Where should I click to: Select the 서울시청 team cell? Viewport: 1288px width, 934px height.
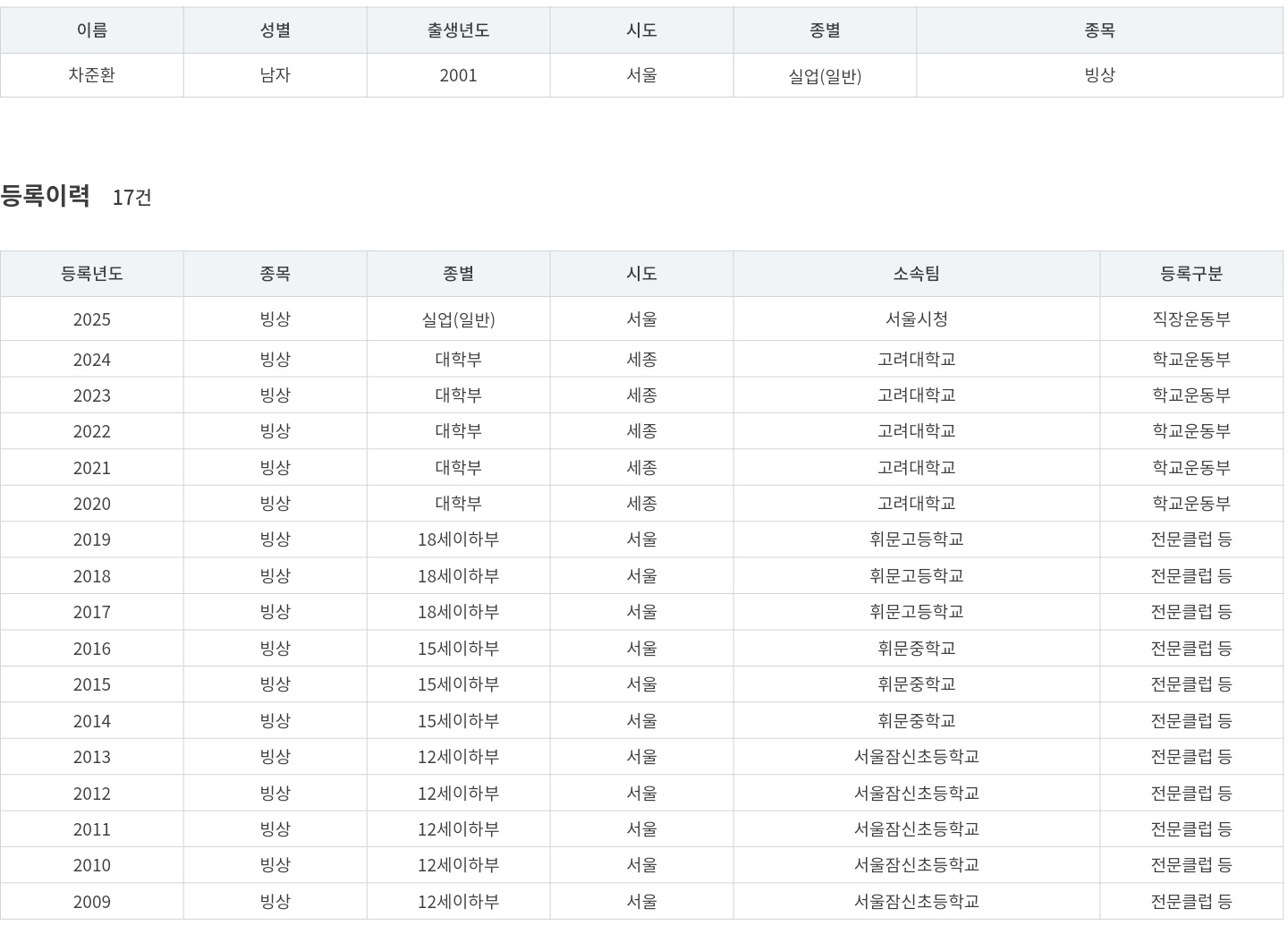(x=916, y=319)
